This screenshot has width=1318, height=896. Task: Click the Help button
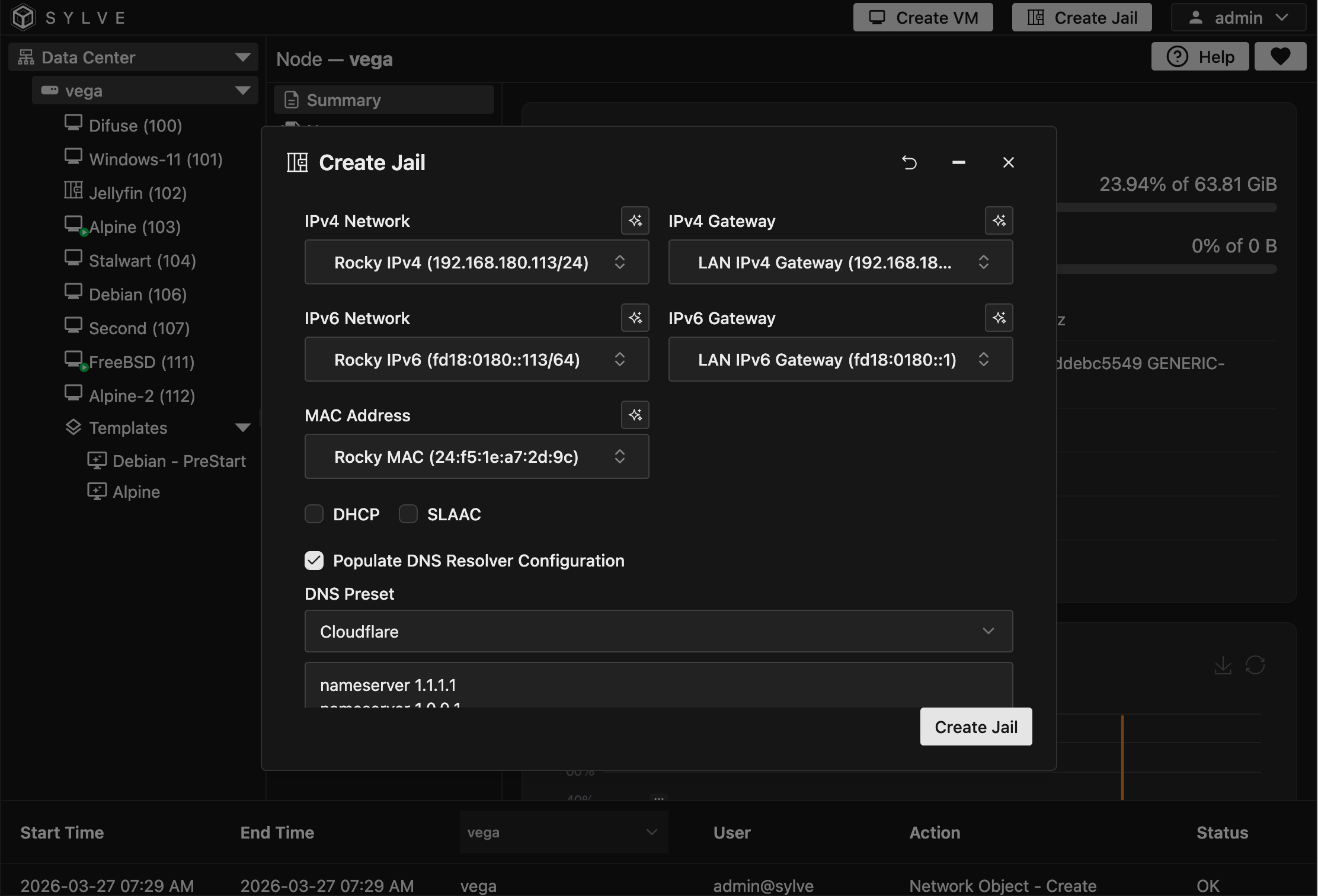(x=1200, y=56)
